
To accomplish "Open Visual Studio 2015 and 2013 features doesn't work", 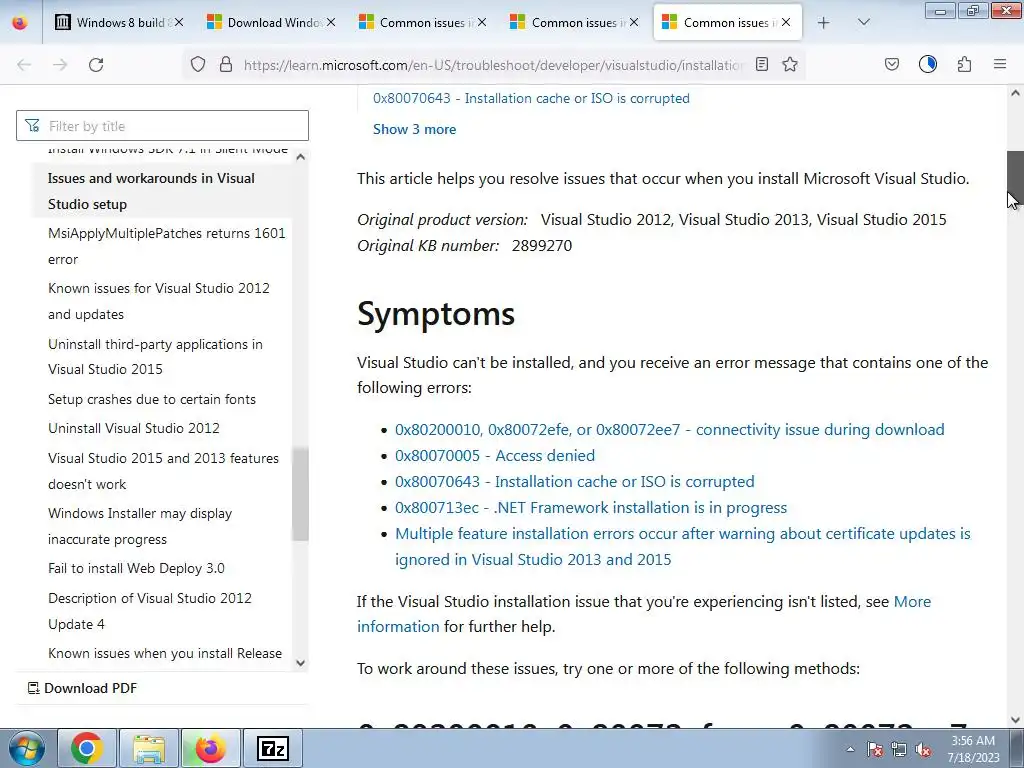I will (163, 471).
